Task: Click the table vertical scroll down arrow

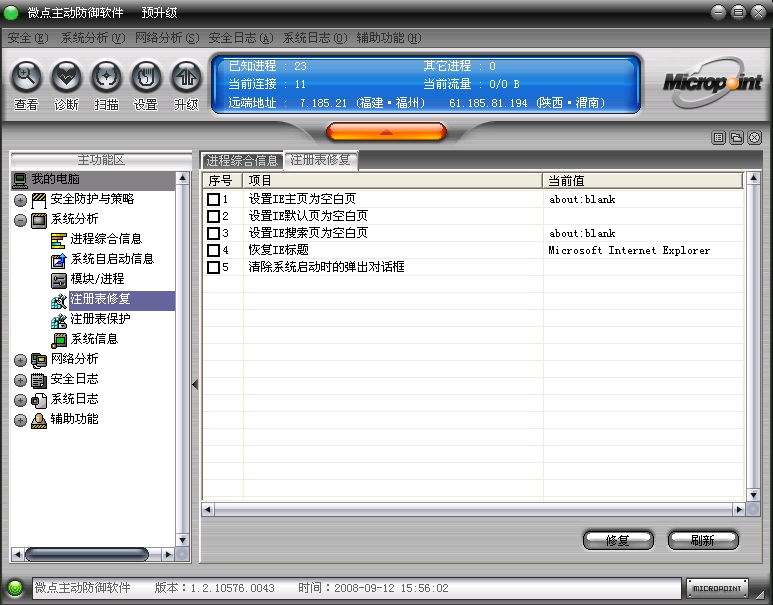Action: click(x=753, y=495)
